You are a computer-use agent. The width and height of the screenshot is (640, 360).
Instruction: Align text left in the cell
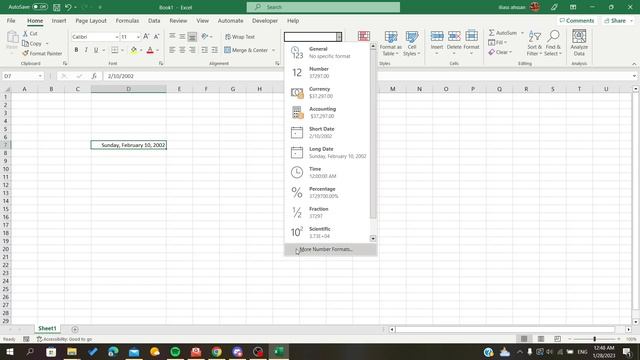click(x=172, y=50)
